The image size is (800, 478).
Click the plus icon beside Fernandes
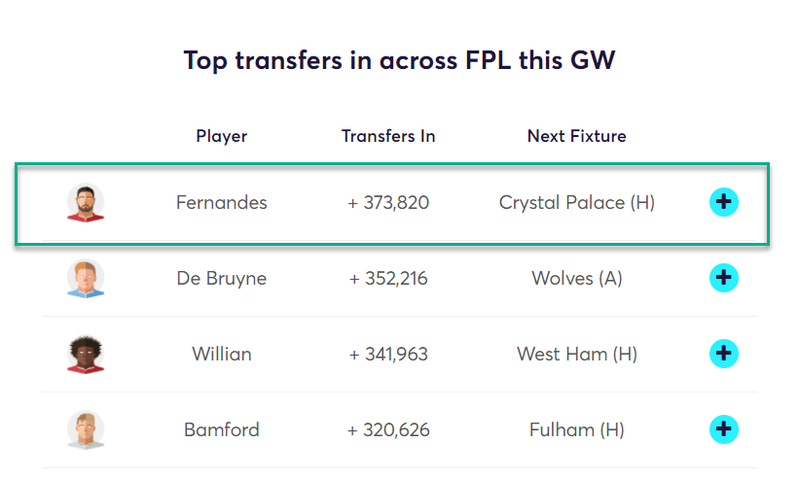(x=723, y=202)
